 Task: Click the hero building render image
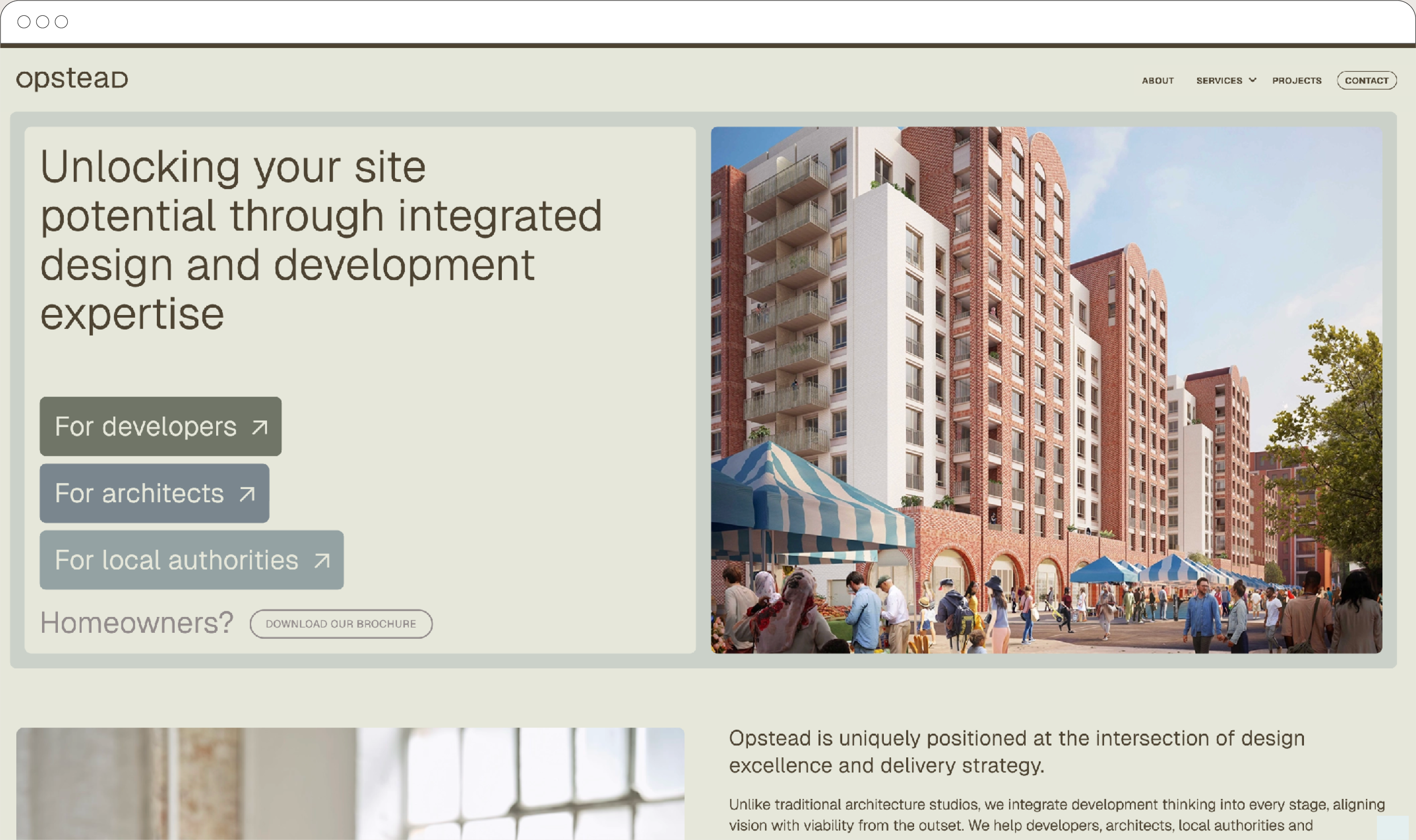pyautogui.click(x=1046, y=390)
